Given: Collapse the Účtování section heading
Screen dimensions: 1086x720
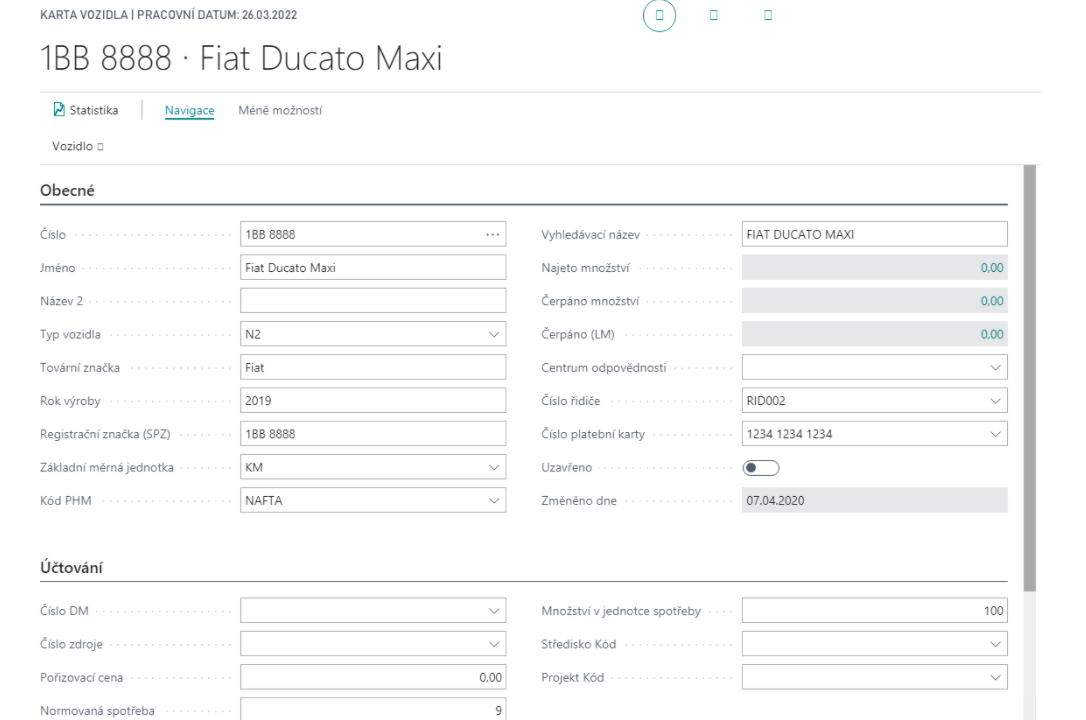Looking at the screenshot, I should pyautogui.click(x=74, y=568).
